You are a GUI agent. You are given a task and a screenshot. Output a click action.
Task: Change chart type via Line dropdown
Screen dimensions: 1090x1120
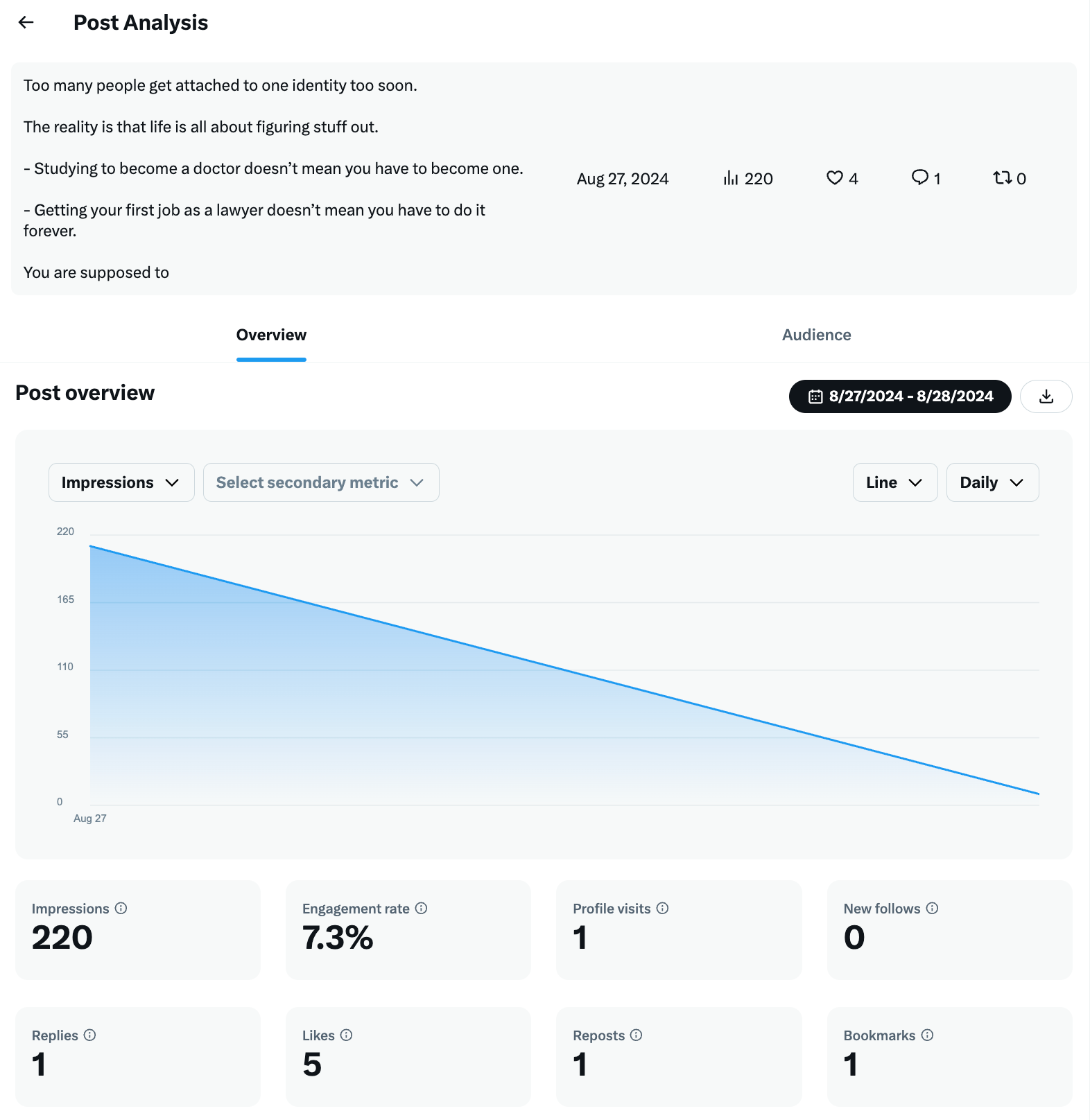[x=894, y=482]
